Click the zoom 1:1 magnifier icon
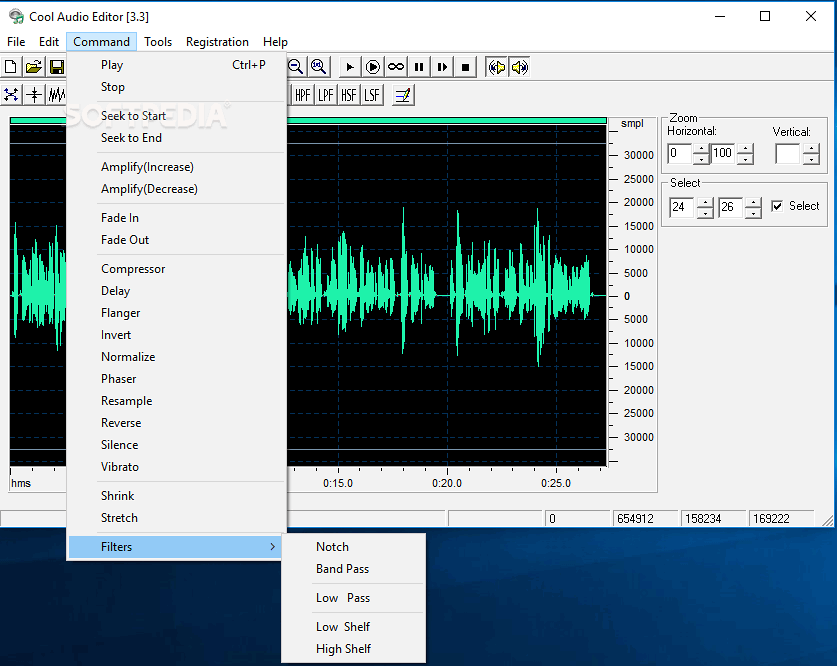Screen dimensions: 837x666 click(x=319, y=67)
